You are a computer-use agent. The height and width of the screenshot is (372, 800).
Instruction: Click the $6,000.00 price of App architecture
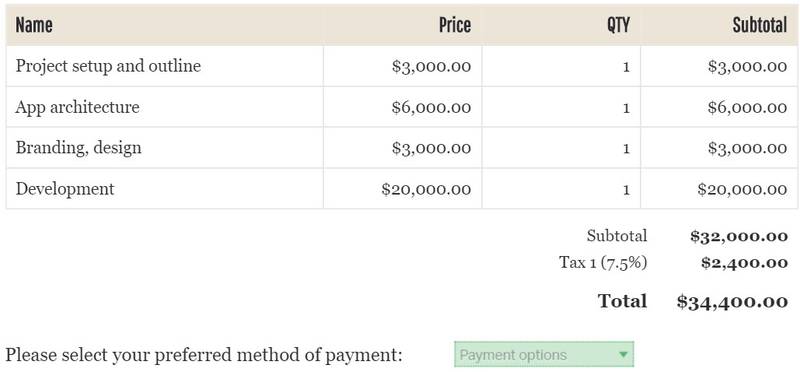[x=431, y=107]
